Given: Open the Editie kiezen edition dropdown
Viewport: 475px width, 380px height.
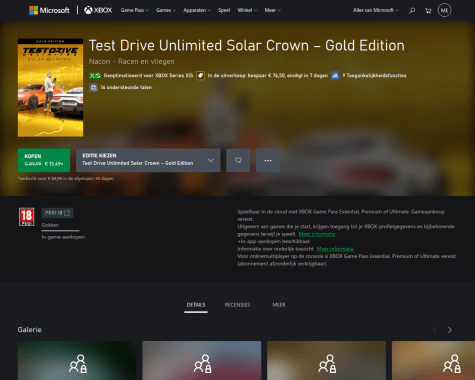Looking at the screenshot, I should click(148, 160).
